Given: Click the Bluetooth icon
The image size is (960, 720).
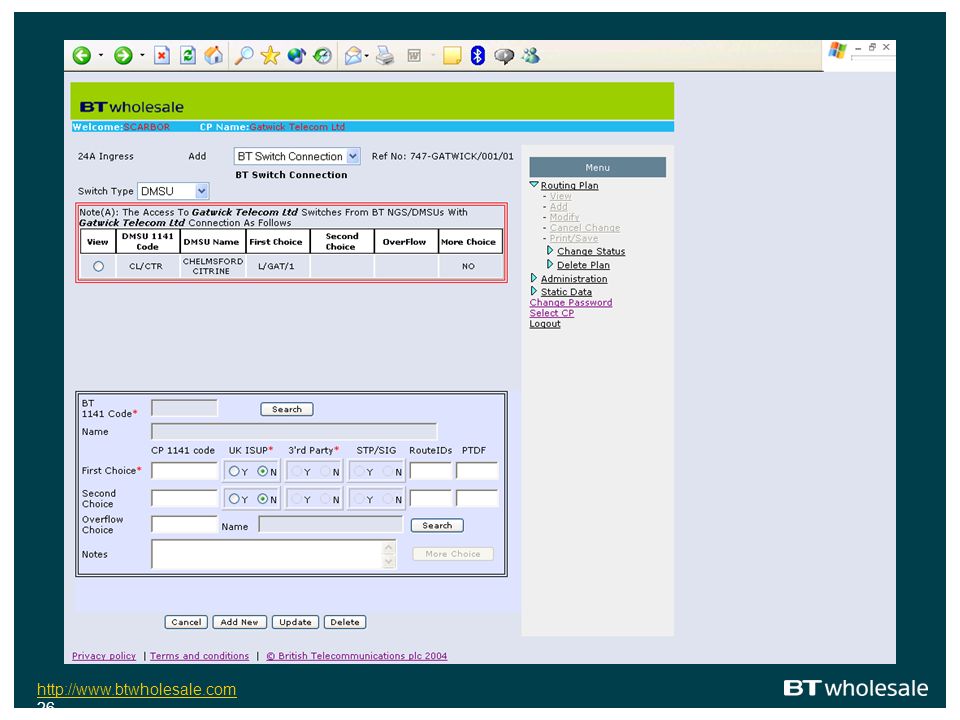Looking at the screenshot, I should point(478,56).
